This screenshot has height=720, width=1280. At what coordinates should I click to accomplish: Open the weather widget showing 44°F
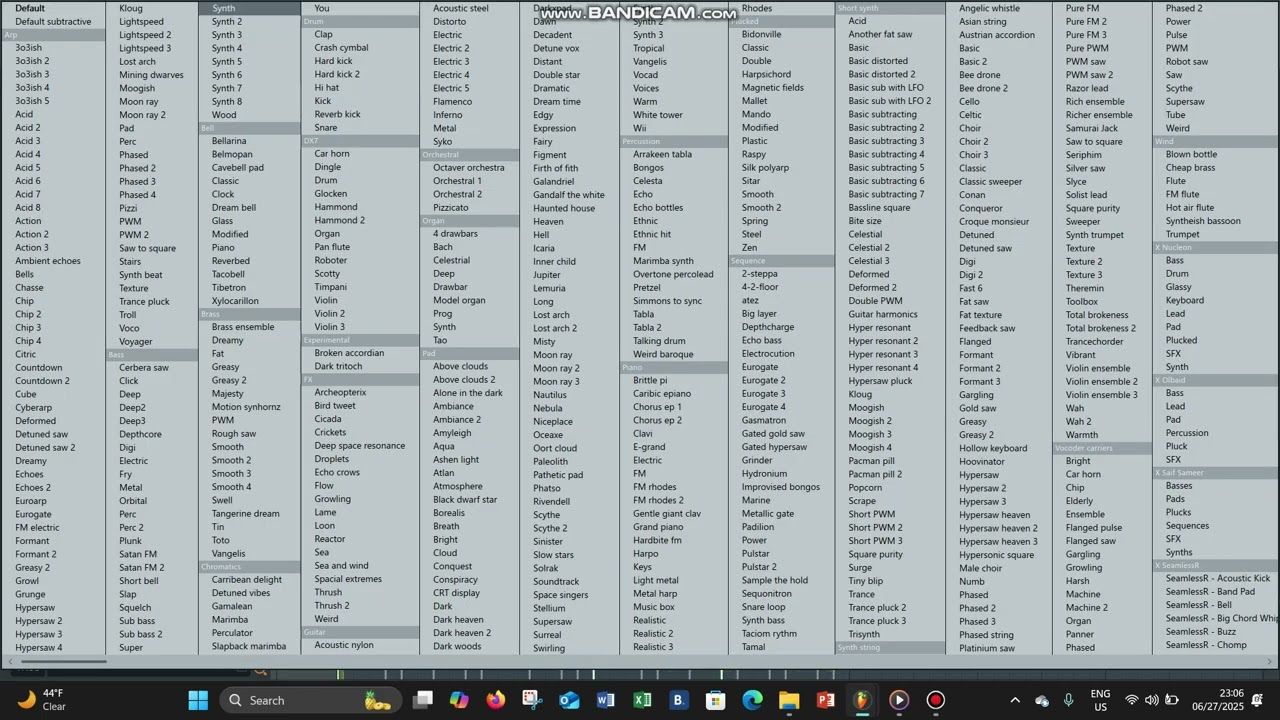coord(41,700)
